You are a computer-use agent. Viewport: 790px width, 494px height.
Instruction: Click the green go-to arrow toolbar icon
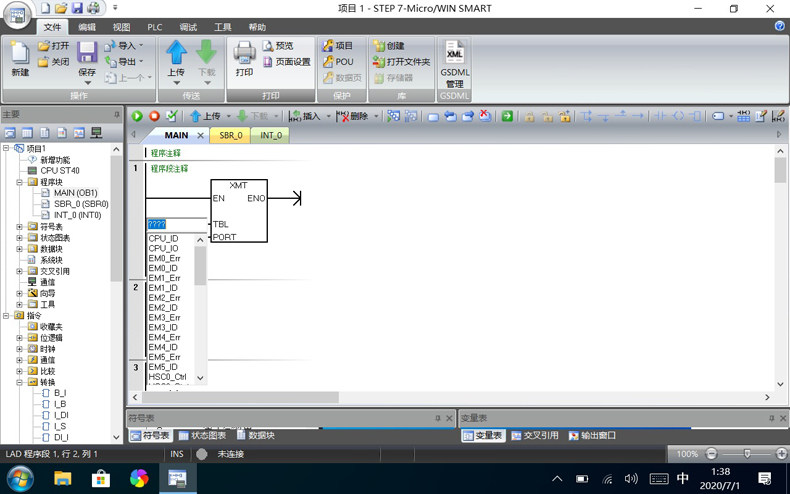(507, 116)
